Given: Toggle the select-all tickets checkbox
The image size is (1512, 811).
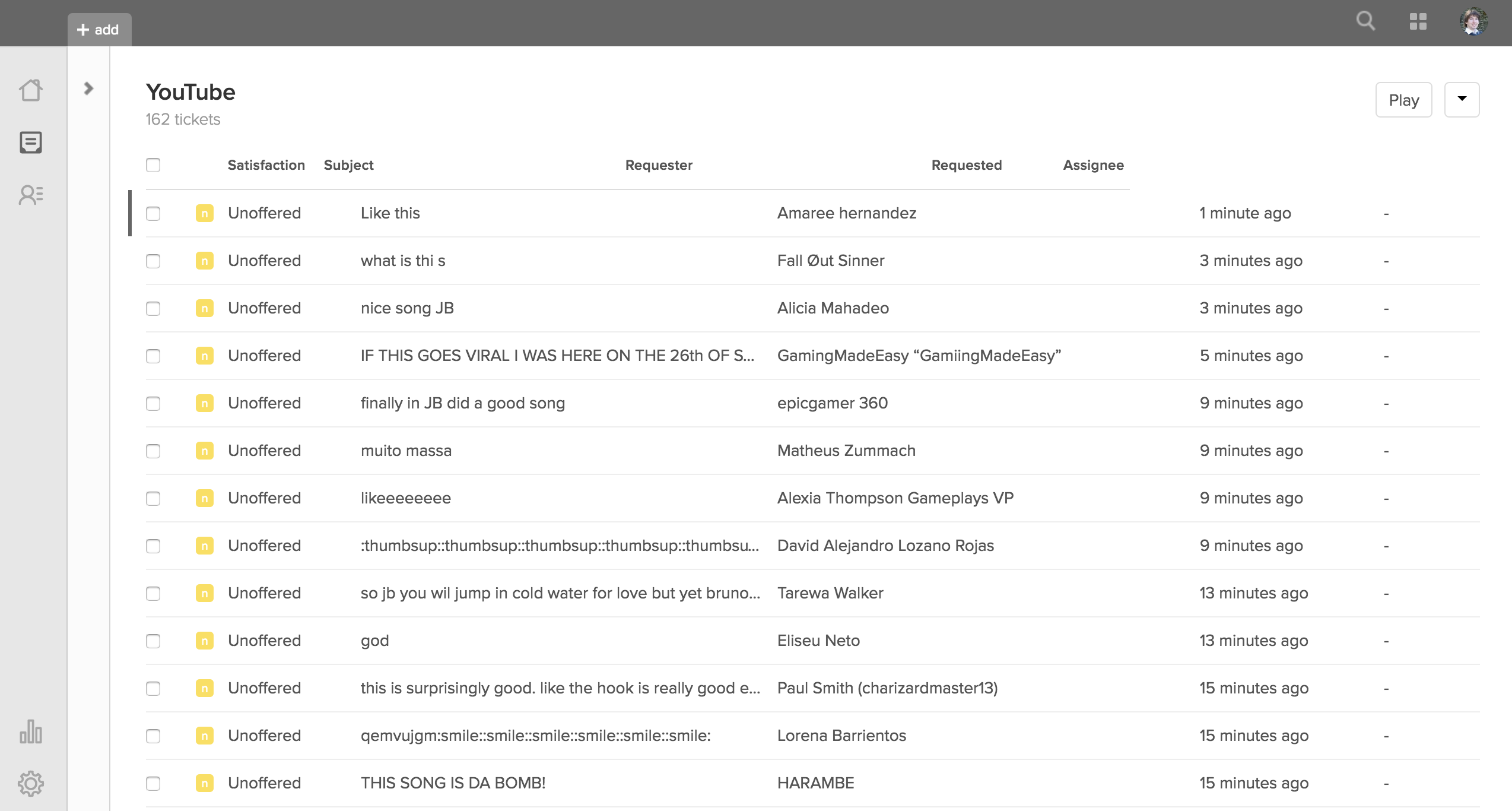Looking at the screenshot, I should click(153, 165).
